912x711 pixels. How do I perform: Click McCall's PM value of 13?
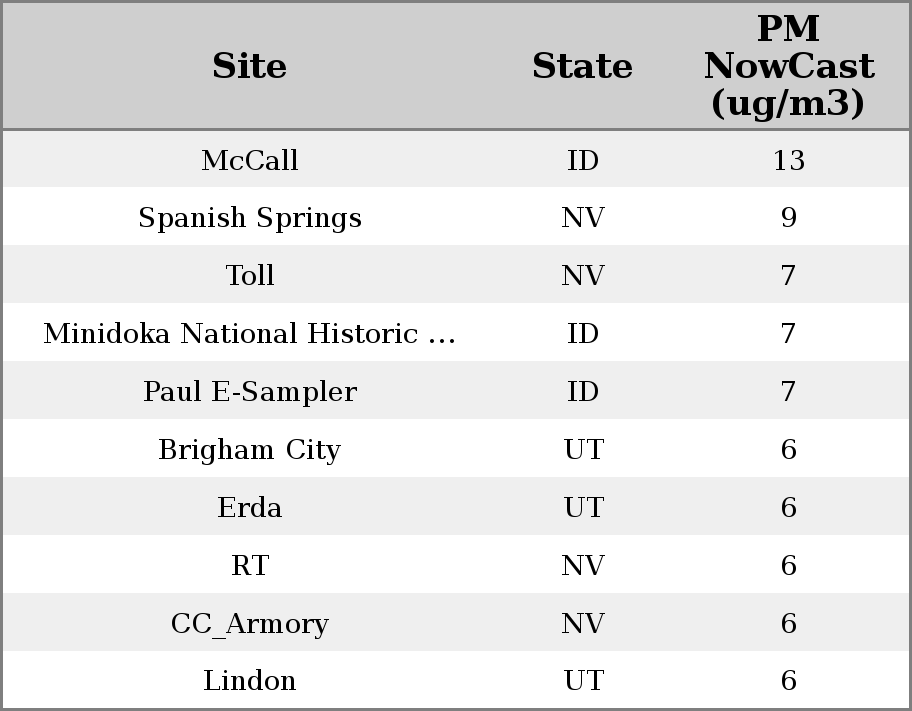pos(788,160)
